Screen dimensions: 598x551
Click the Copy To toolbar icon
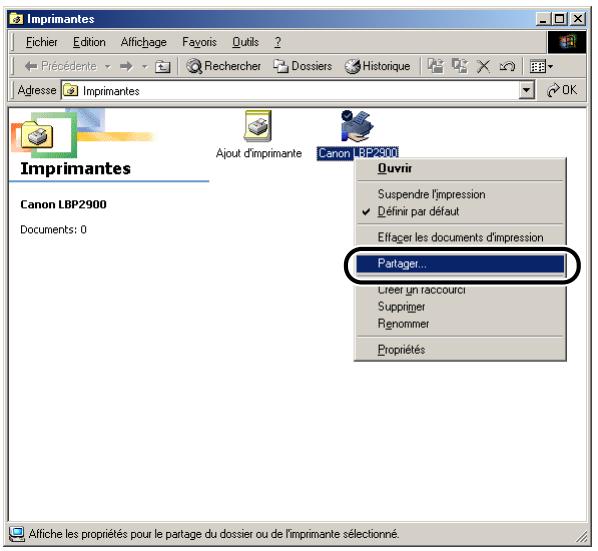(x=460, y=66)
